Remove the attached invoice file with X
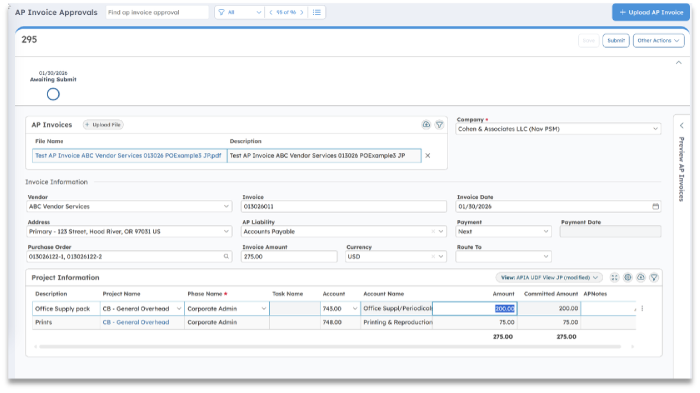 coord(428,155)
